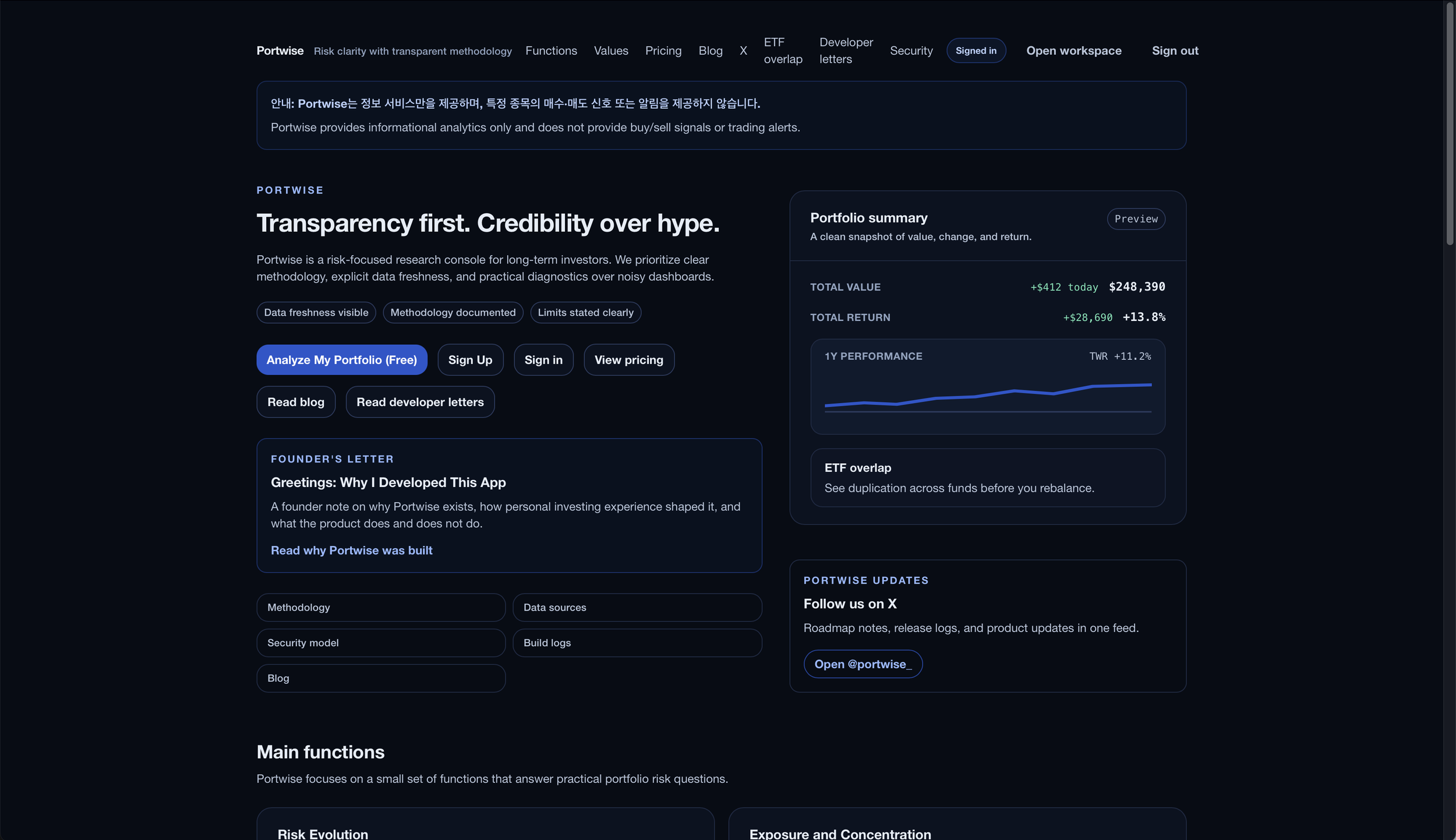Open ETF overlap navigation link

(x=782, y=51)
